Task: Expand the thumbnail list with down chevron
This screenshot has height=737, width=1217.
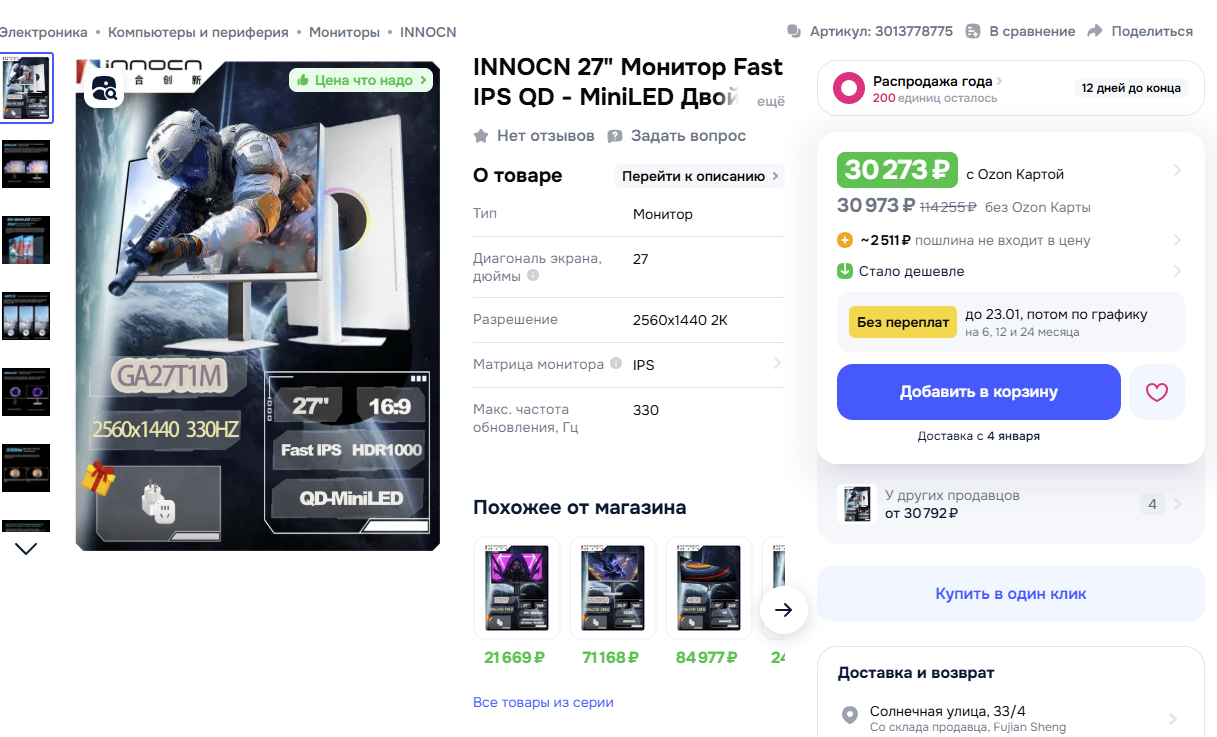Action: pos(26,548)
